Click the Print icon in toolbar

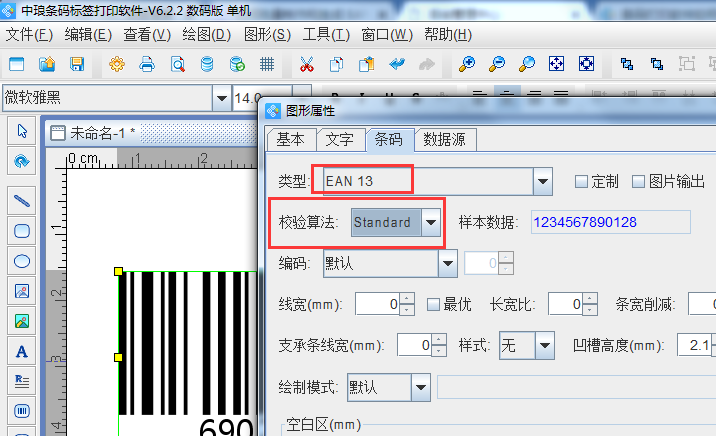coord(147,65)
